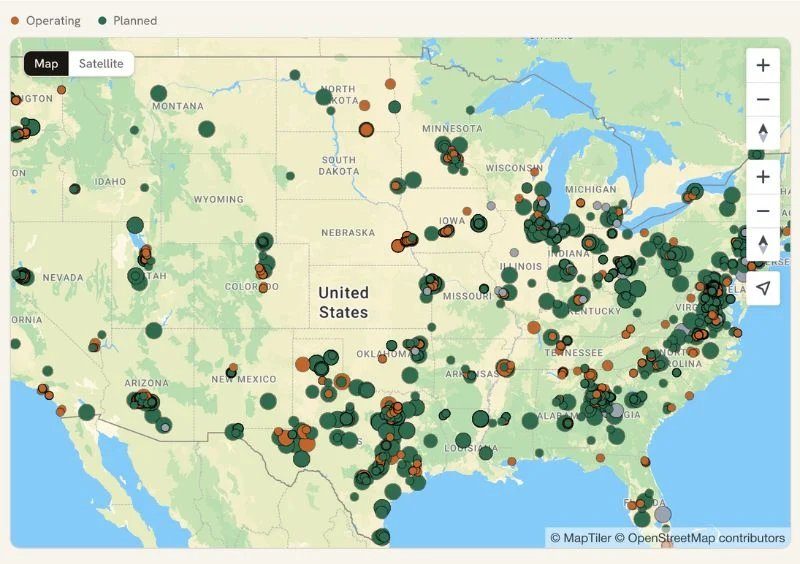Screen dimensions: 800x564
Task: Click the LOUISIANA state label
Action: 471,449
